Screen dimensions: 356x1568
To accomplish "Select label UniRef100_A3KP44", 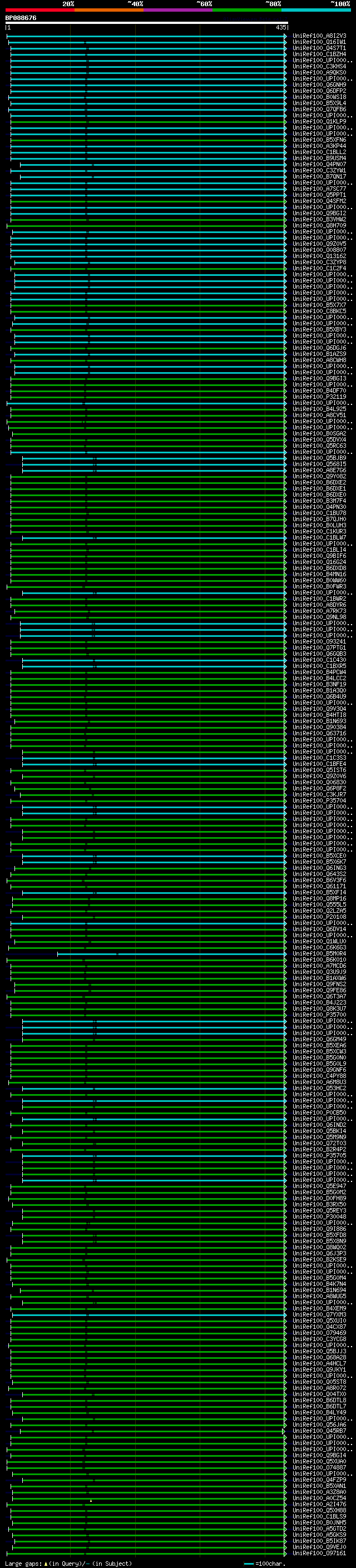I will [319, 146].
